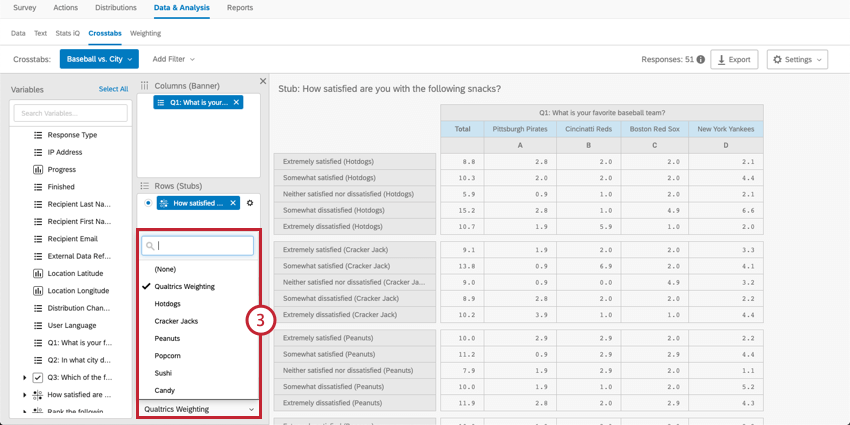Open the gear settings for the row stub

(x=250, y=203)
